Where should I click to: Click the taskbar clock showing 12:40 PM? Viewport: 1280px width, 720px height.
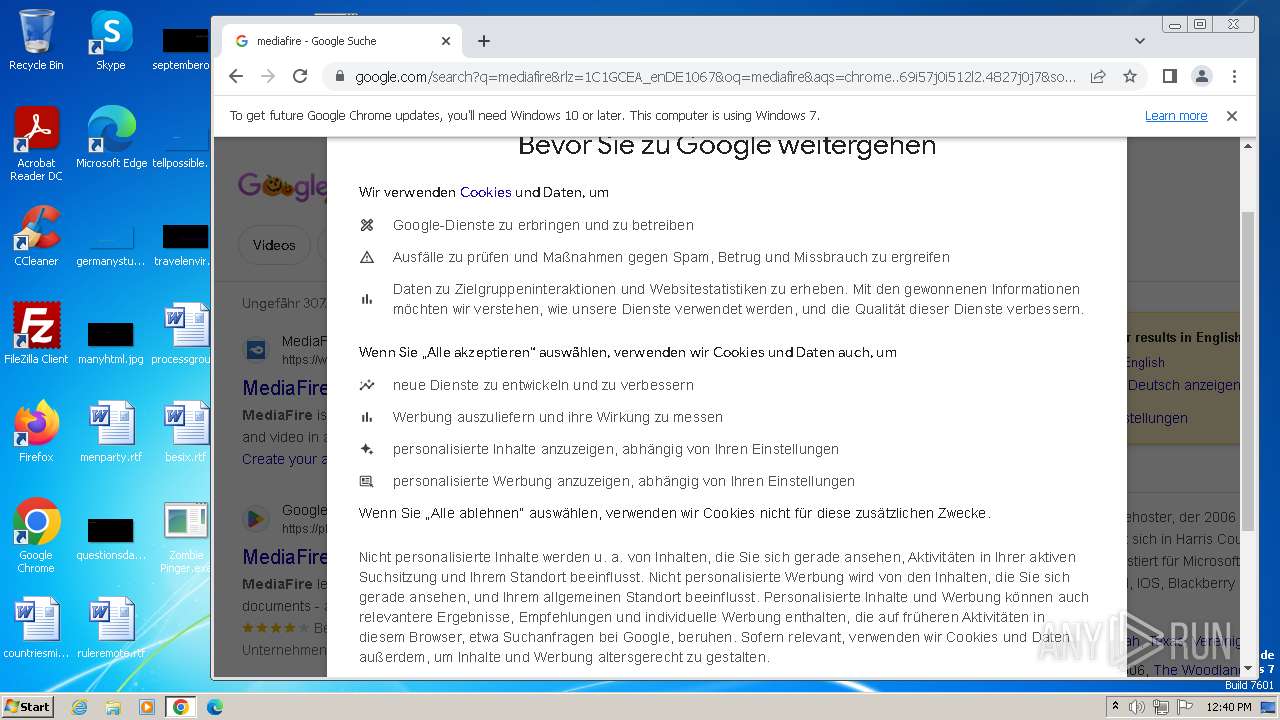tap(1229, 707)
